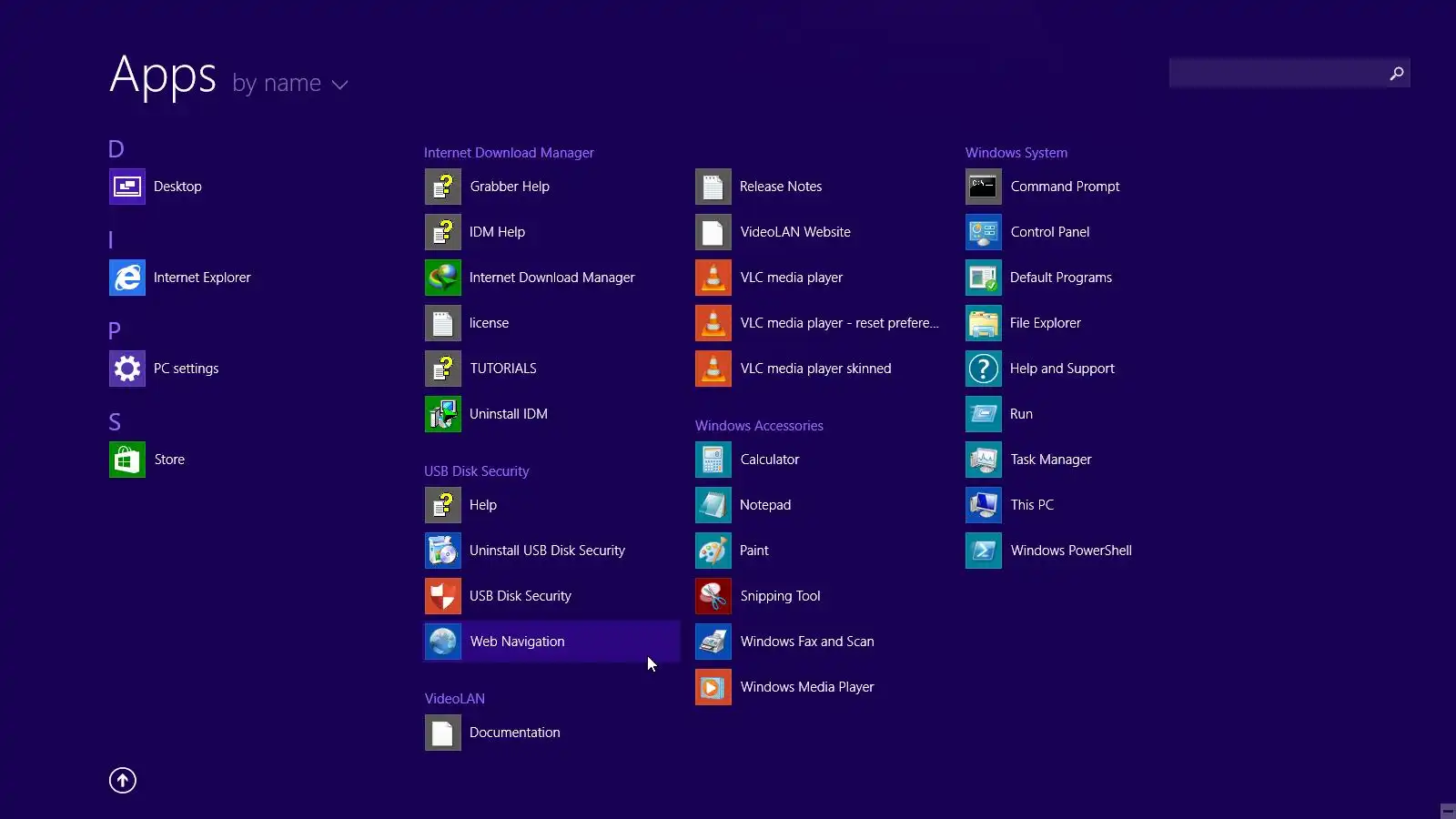Launch Internet Download Manager icon
Screen dimensions: 1456x819
click(x=443, y=278)
